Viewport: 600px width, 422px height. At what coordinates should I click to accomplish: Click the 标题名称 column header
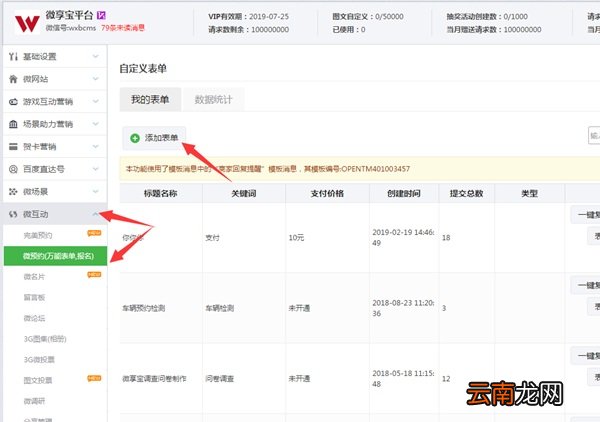(161, 194)
